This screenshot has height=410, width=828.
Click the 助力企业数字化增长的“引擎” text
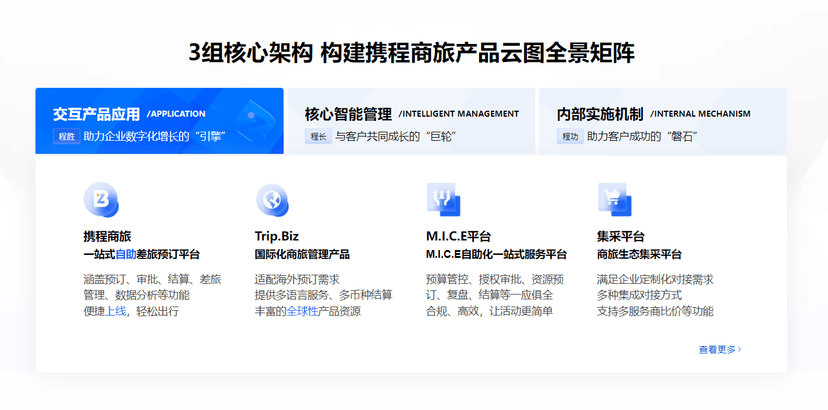(x=155, y=136)
